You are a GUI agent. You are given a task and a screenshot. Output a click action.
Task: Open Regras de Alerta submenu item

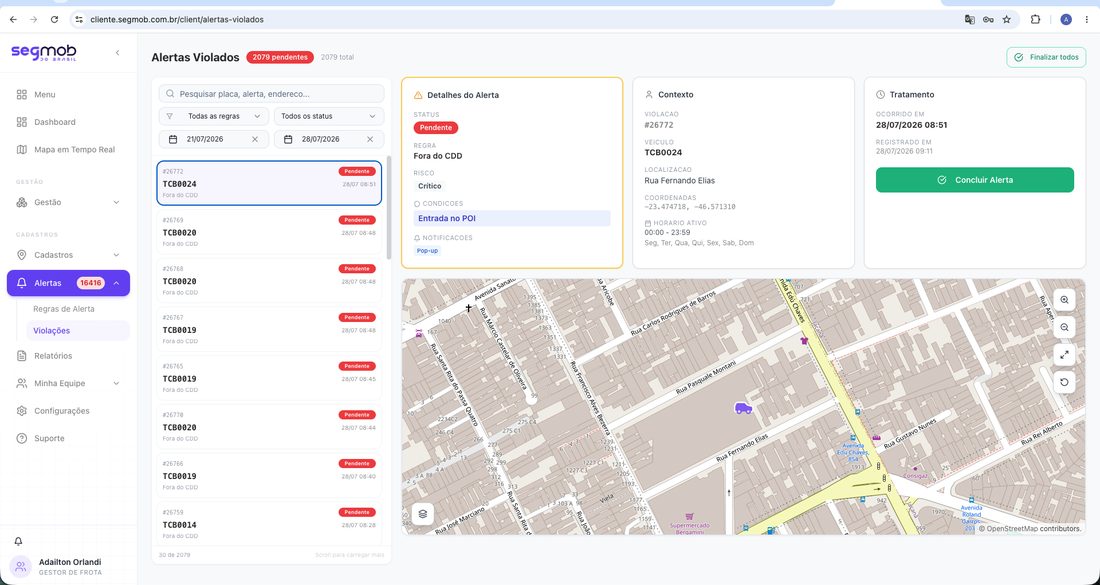[64, 309]
